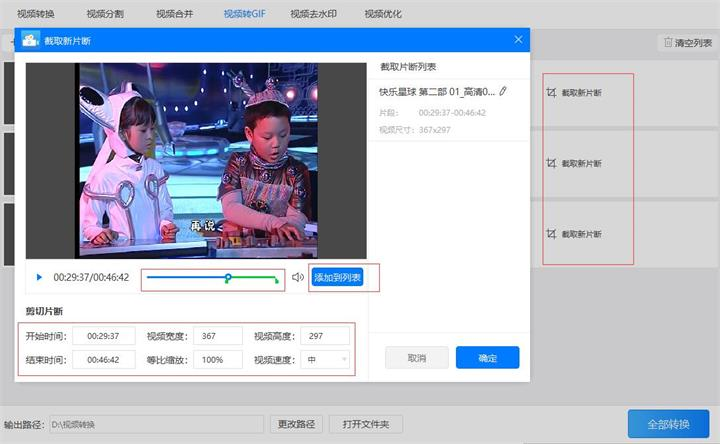
Task: Cancel the dialog with 取消
Action: click(417, 358)
